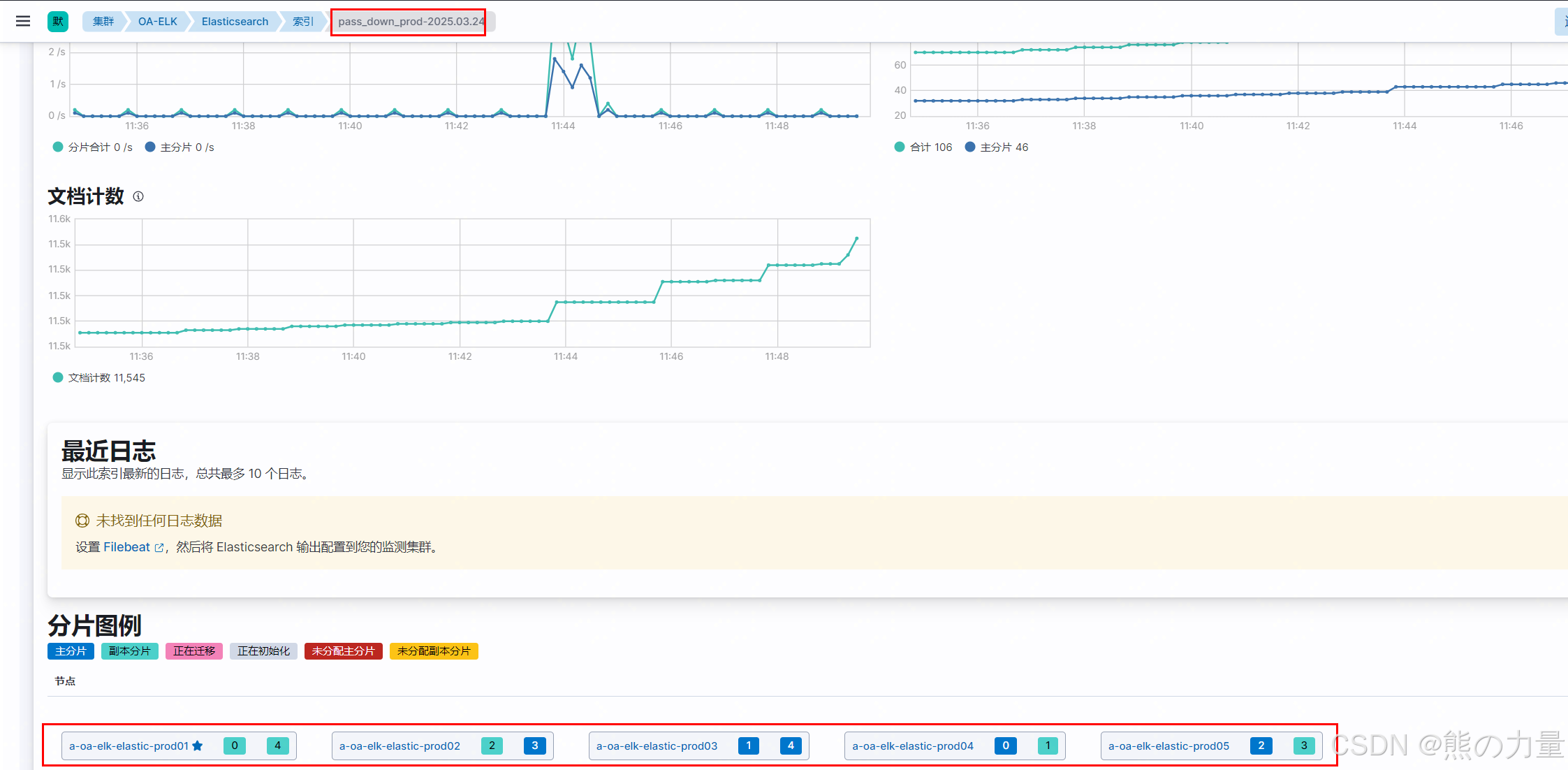1568x770 pixels.
Task: Click replica shard 4 on prod01
Action: 277,746
